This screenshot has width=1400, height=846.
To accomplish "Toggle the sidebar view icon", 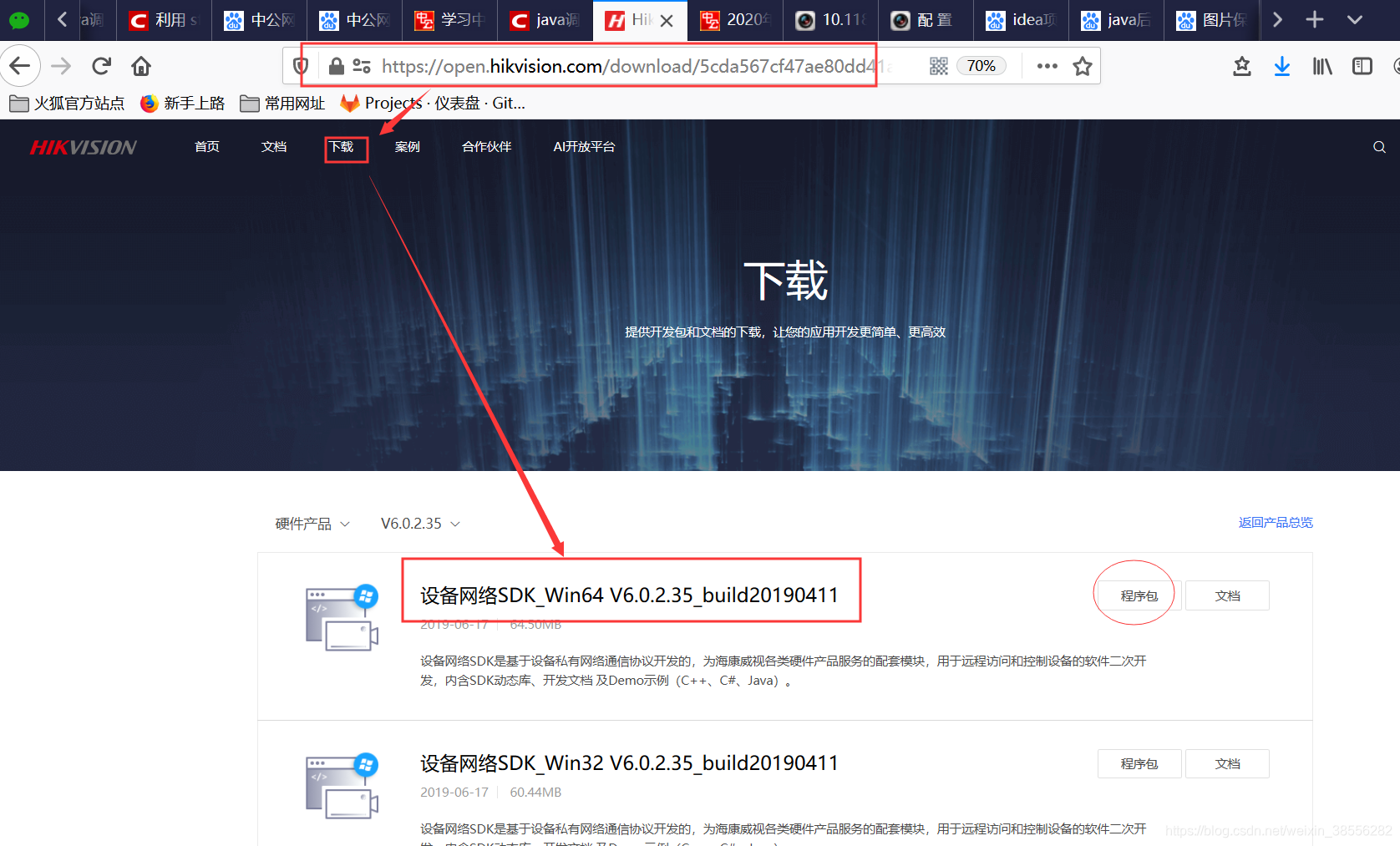I will [x=1362, y=66].
